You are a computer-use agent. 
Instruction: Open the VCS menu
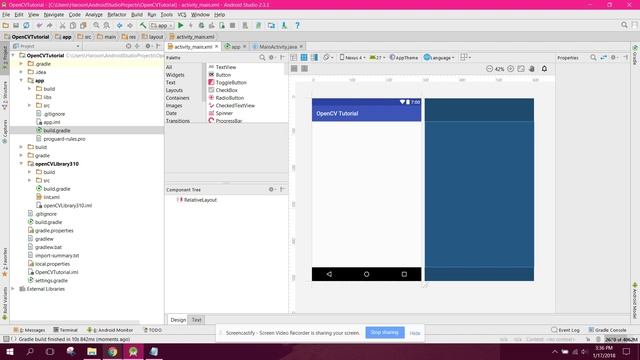click(x=182, y=15)
